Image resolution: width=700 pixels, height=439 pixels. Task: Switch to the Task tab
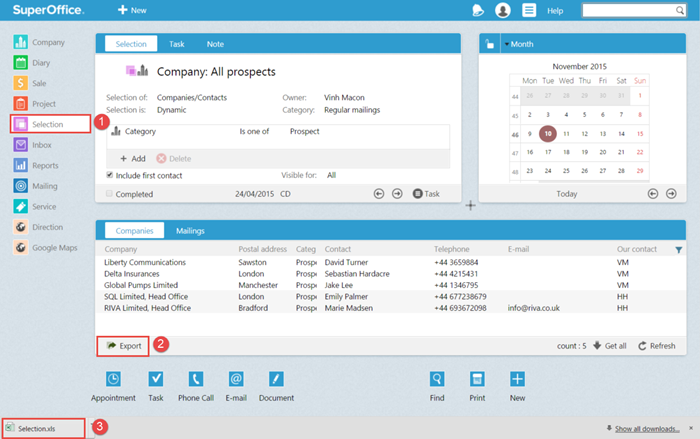tap(177, 44)
